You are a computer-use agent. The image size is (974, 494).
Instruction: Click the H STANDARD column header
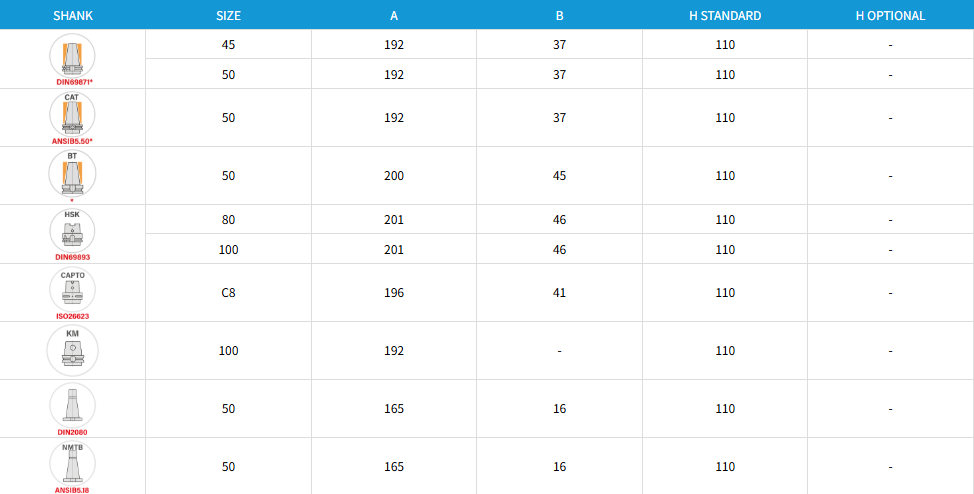click(725, 16)
